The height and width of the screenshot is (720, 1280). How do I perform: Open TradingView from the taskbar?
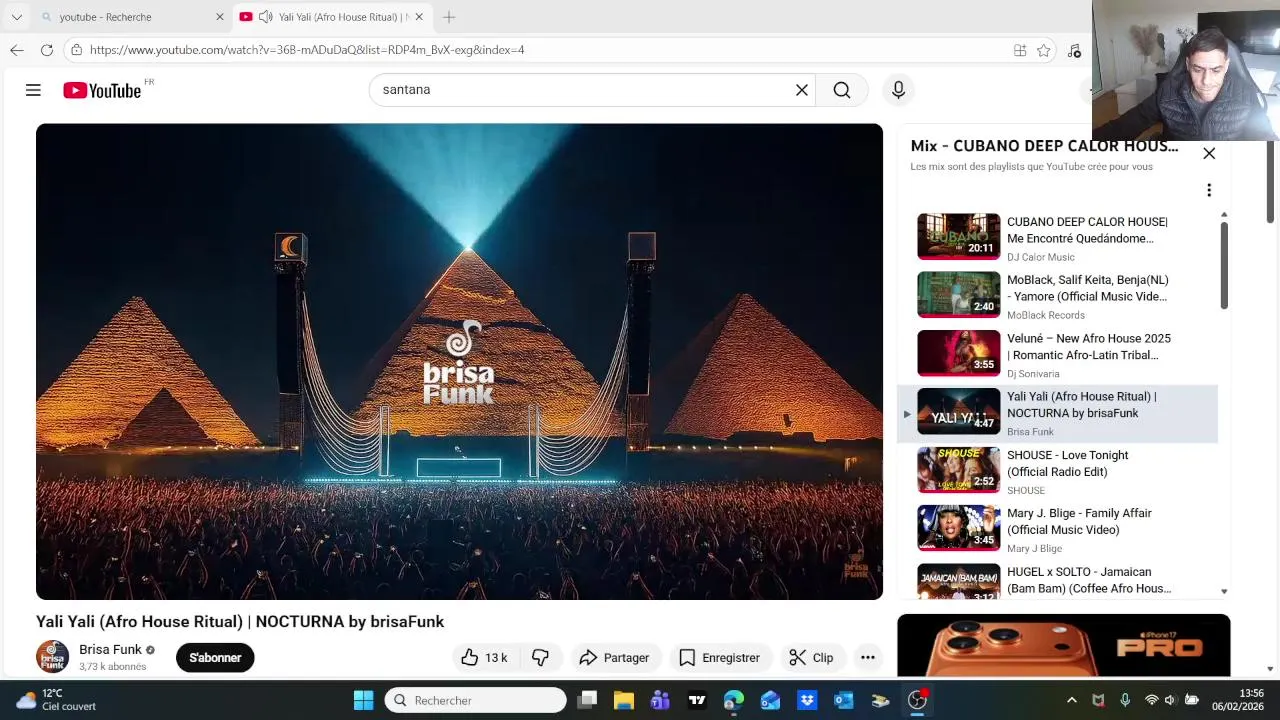pyautogui.click(x=697, y=700)
